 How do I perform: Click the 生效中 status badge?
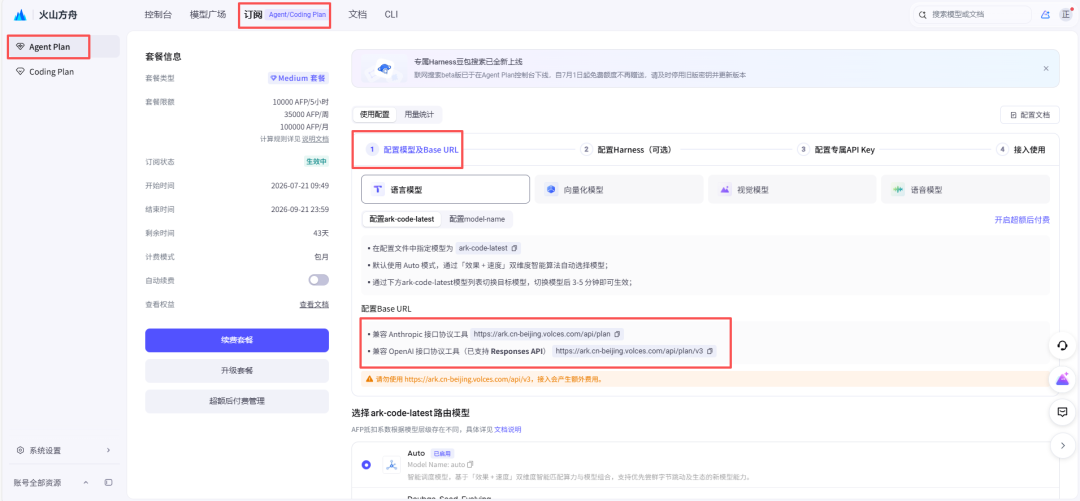coord(317,162)
